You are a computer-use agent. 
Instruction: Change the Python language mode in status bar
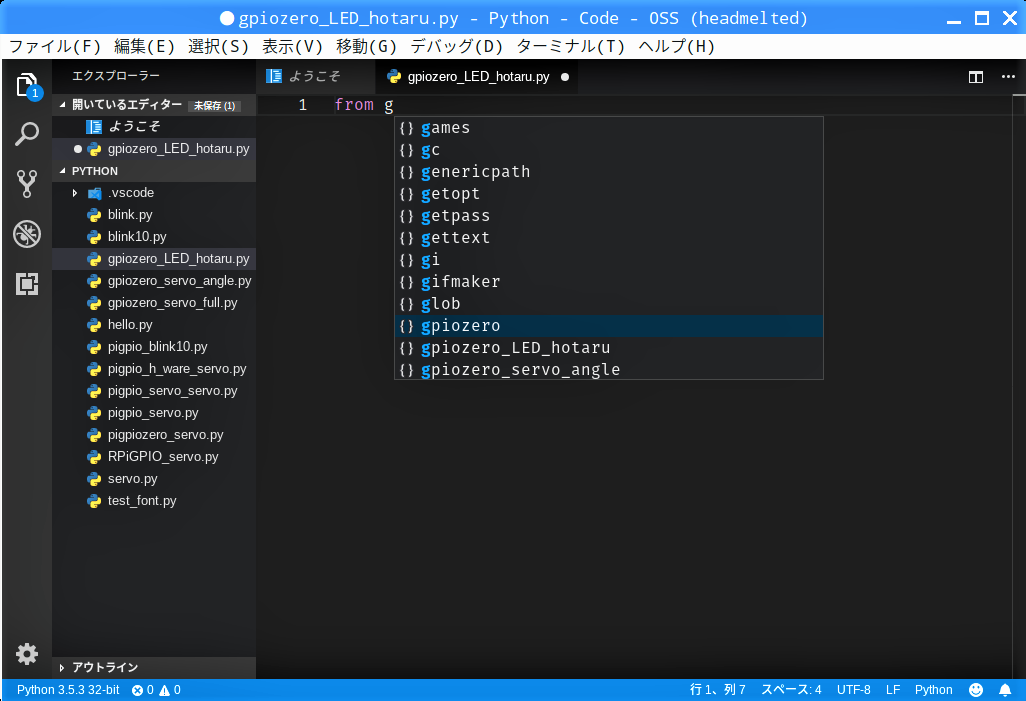click(934, 690)
